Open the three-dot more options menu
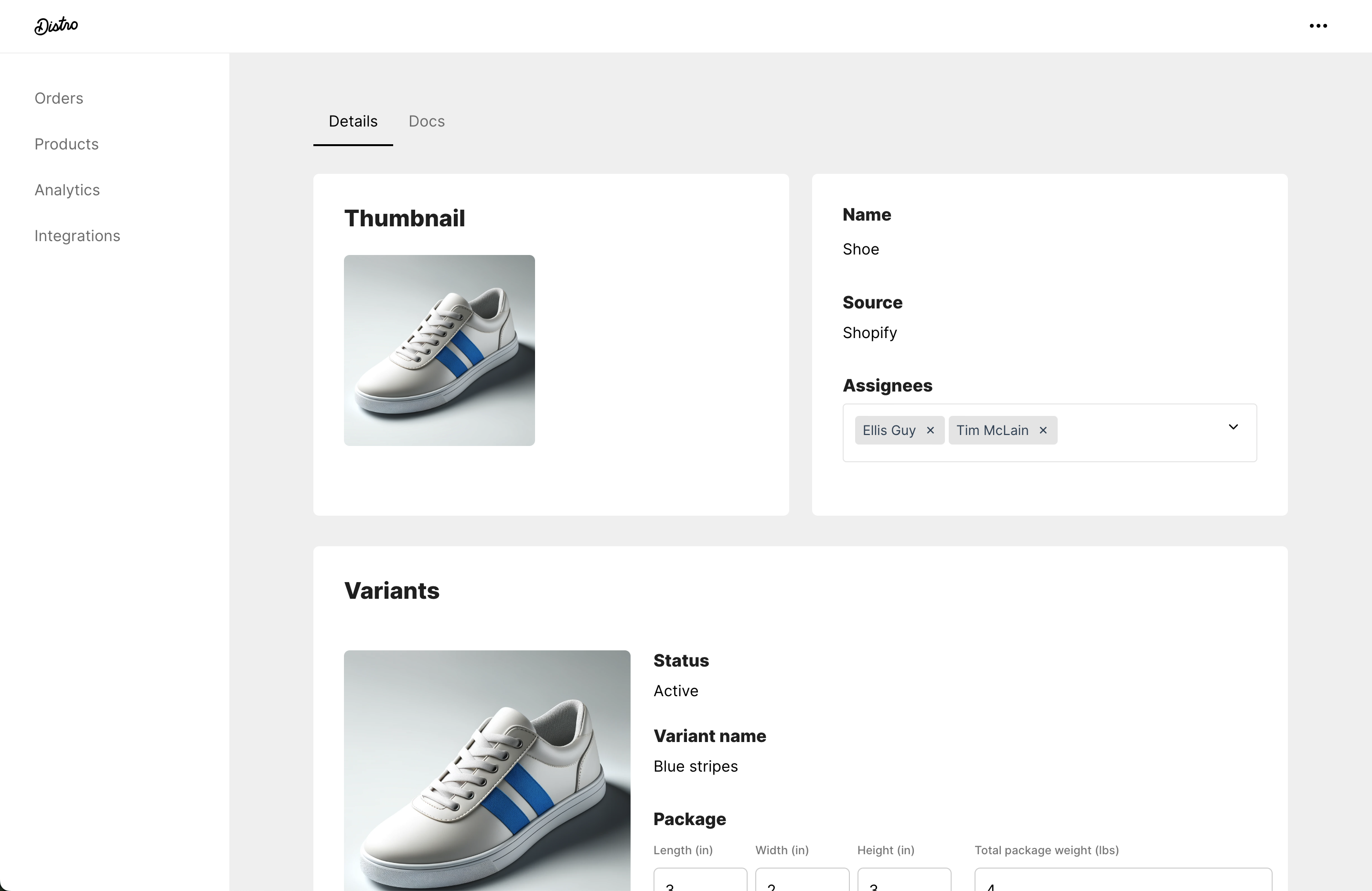 [x=1318, y=26]
